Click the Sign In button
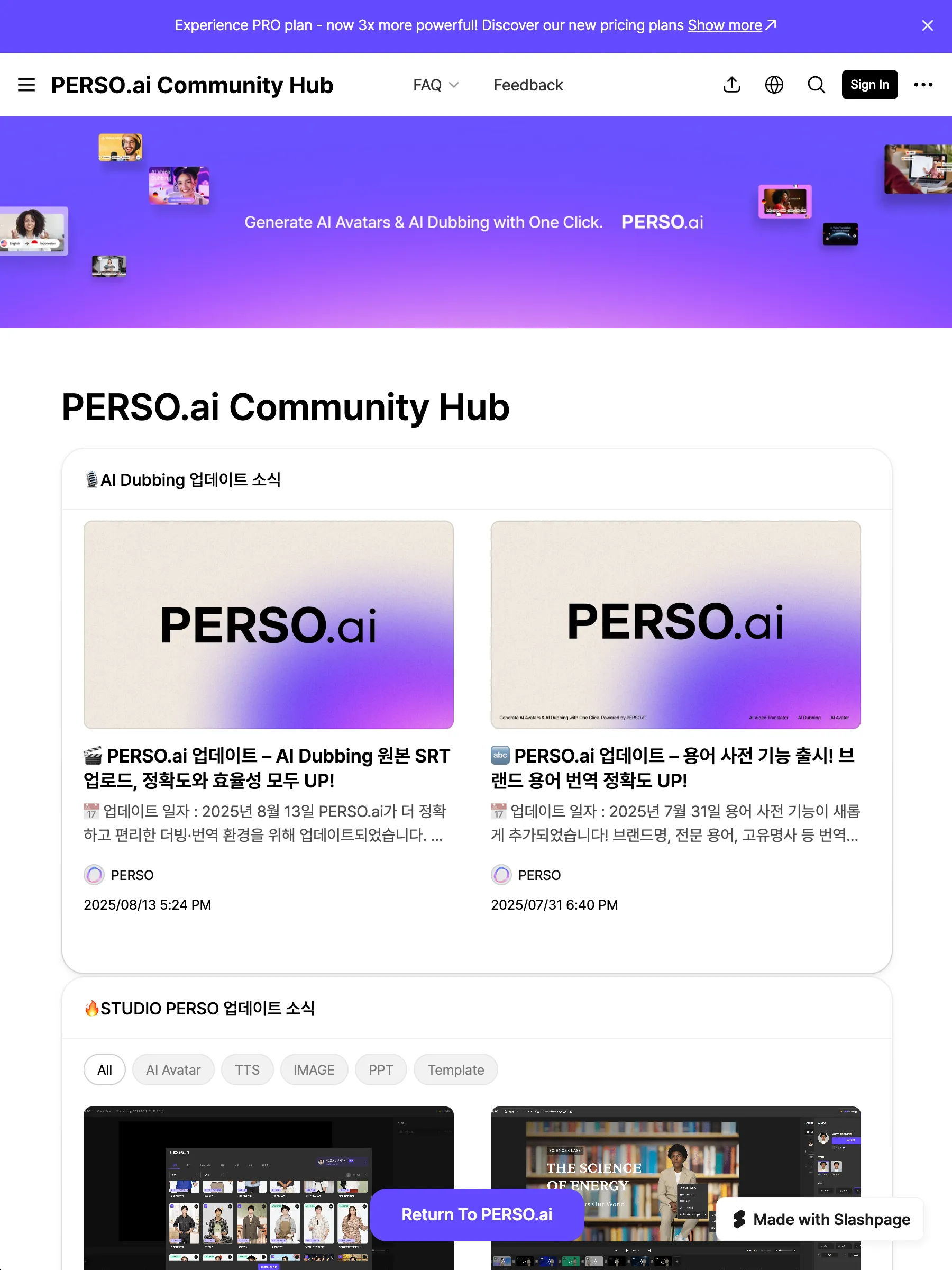This screenshot has width=952, height=1270. [x=869, y=85]
